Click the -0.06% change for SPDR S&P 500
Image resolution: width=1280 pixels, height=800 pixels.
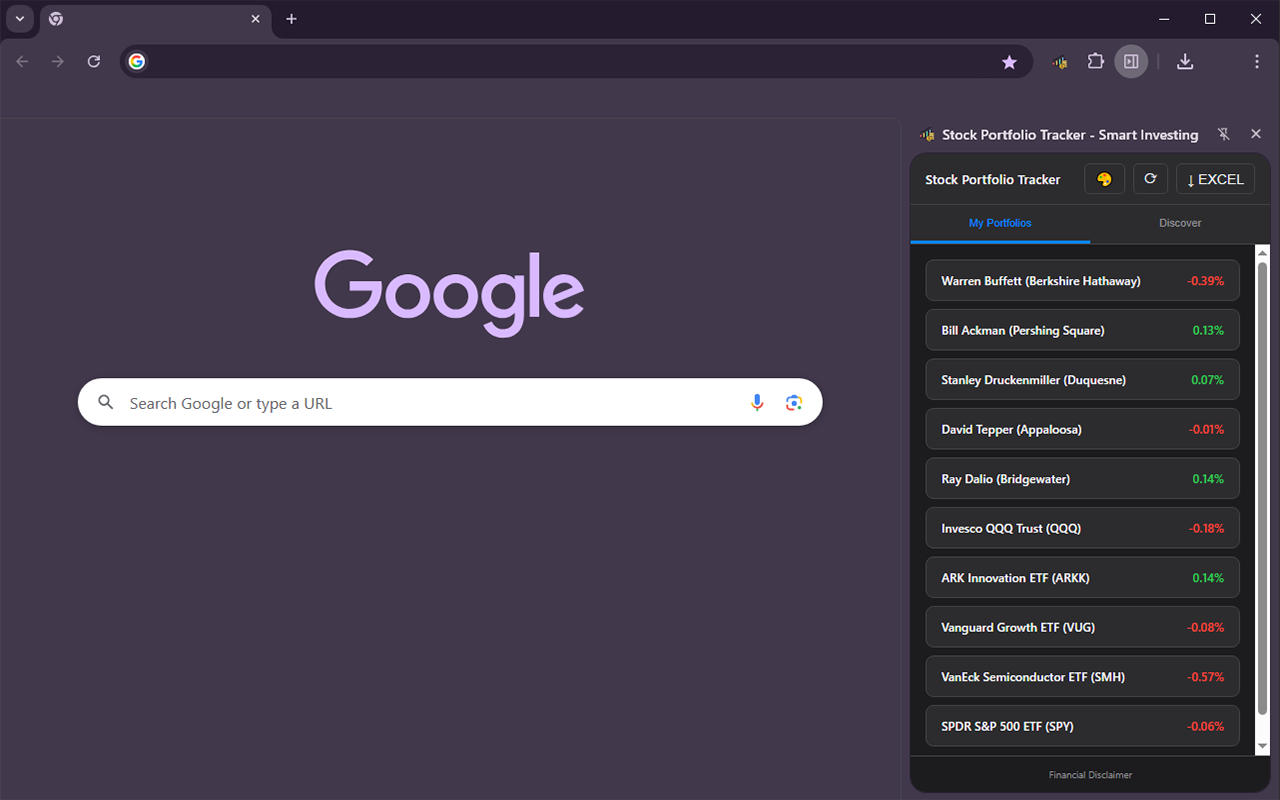pyautogui.click(x=1206, y=726)
